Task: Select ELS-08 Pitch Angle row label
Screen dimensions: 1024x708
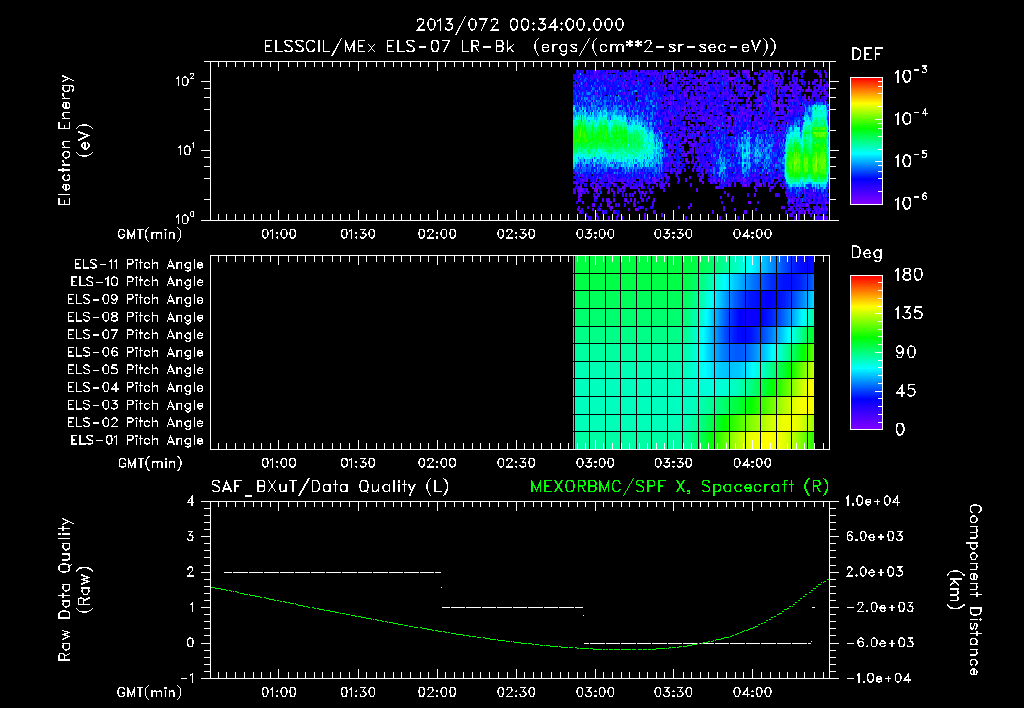Action: click(x=136, y=317)
